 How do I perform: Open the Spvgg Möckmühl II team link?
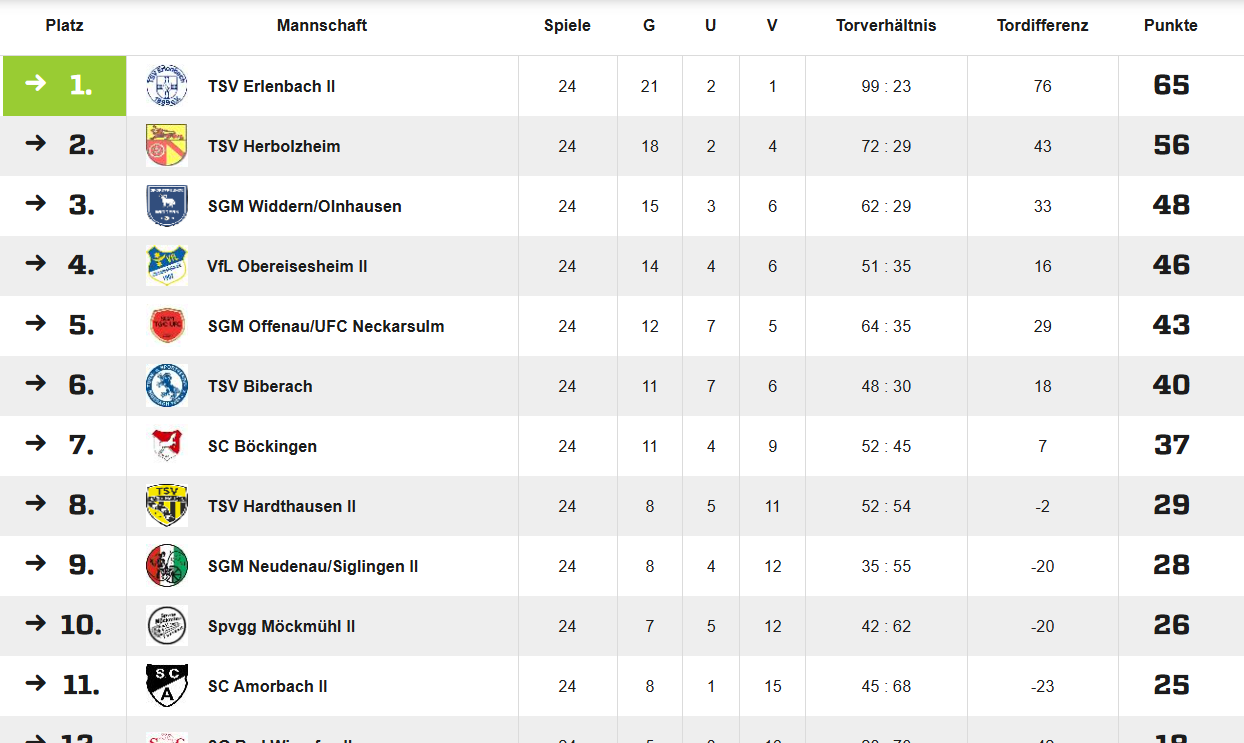[281, 626]
